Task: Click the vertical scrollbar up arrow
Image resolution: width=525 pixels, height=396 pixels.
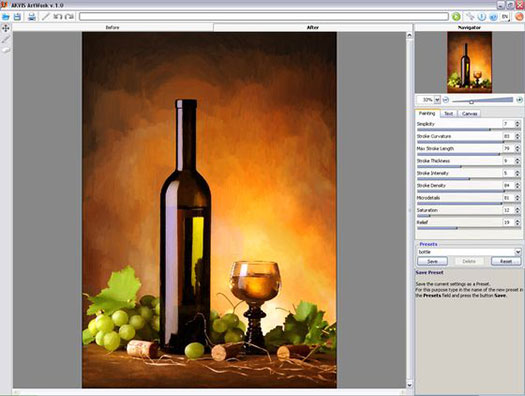Action: tap(409, 35)
